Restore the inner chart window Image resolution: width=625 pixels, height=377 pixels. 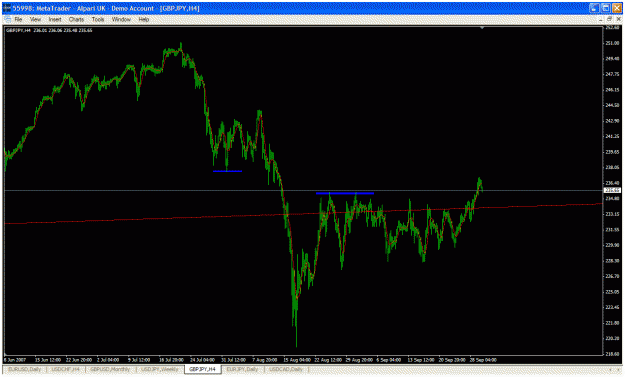tap(609, 19)
